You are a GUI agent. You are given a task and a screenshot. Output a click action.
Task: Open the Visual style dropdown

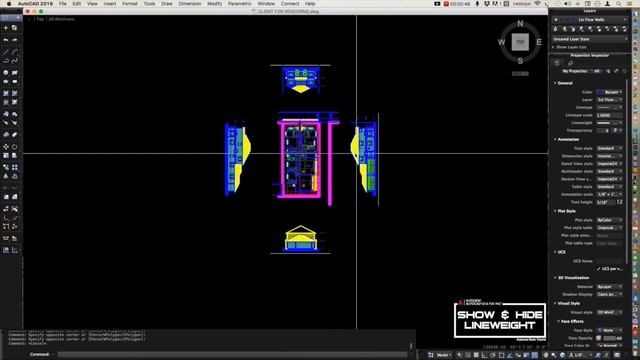point(609,312)
